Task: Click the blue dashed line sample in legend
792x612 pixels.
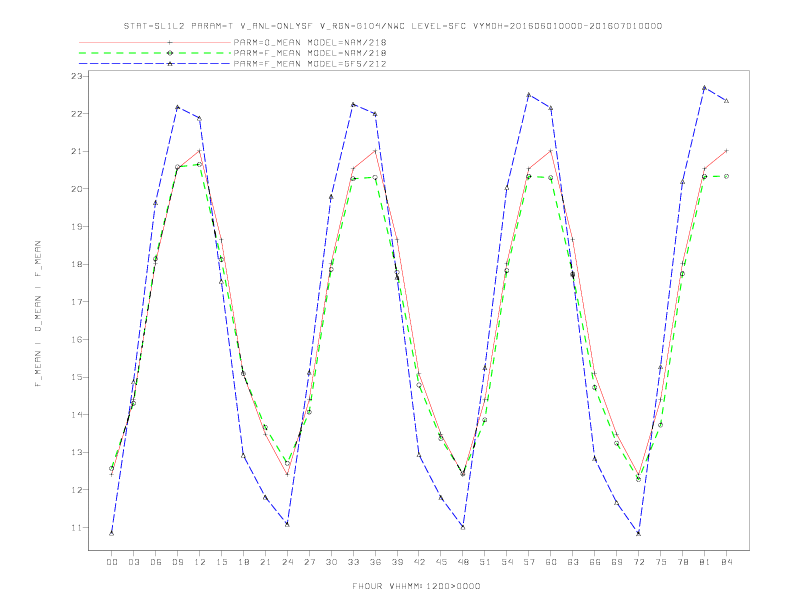Action: 155,64
